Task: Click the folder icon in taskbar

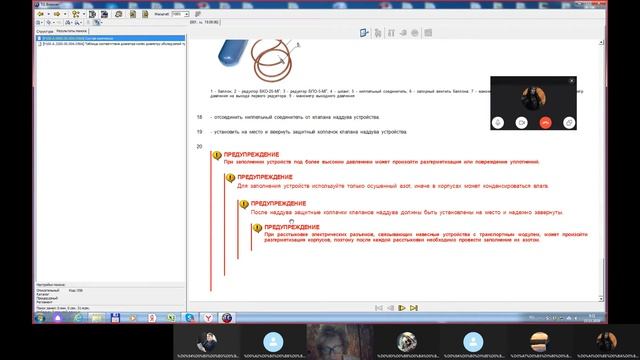Action: (x=96, y=318)
